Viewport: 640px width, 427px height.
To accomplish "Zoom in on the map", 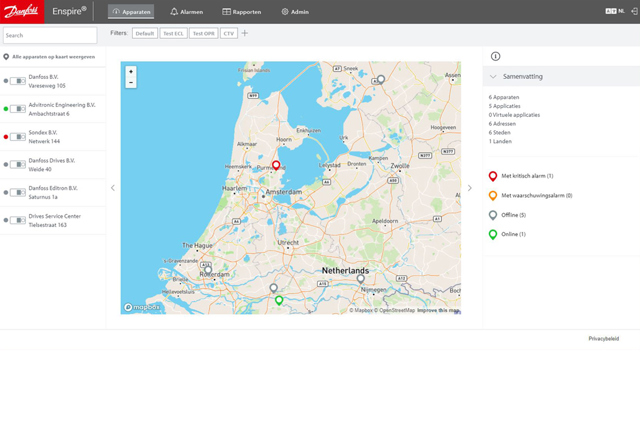I will coord(131,72).
